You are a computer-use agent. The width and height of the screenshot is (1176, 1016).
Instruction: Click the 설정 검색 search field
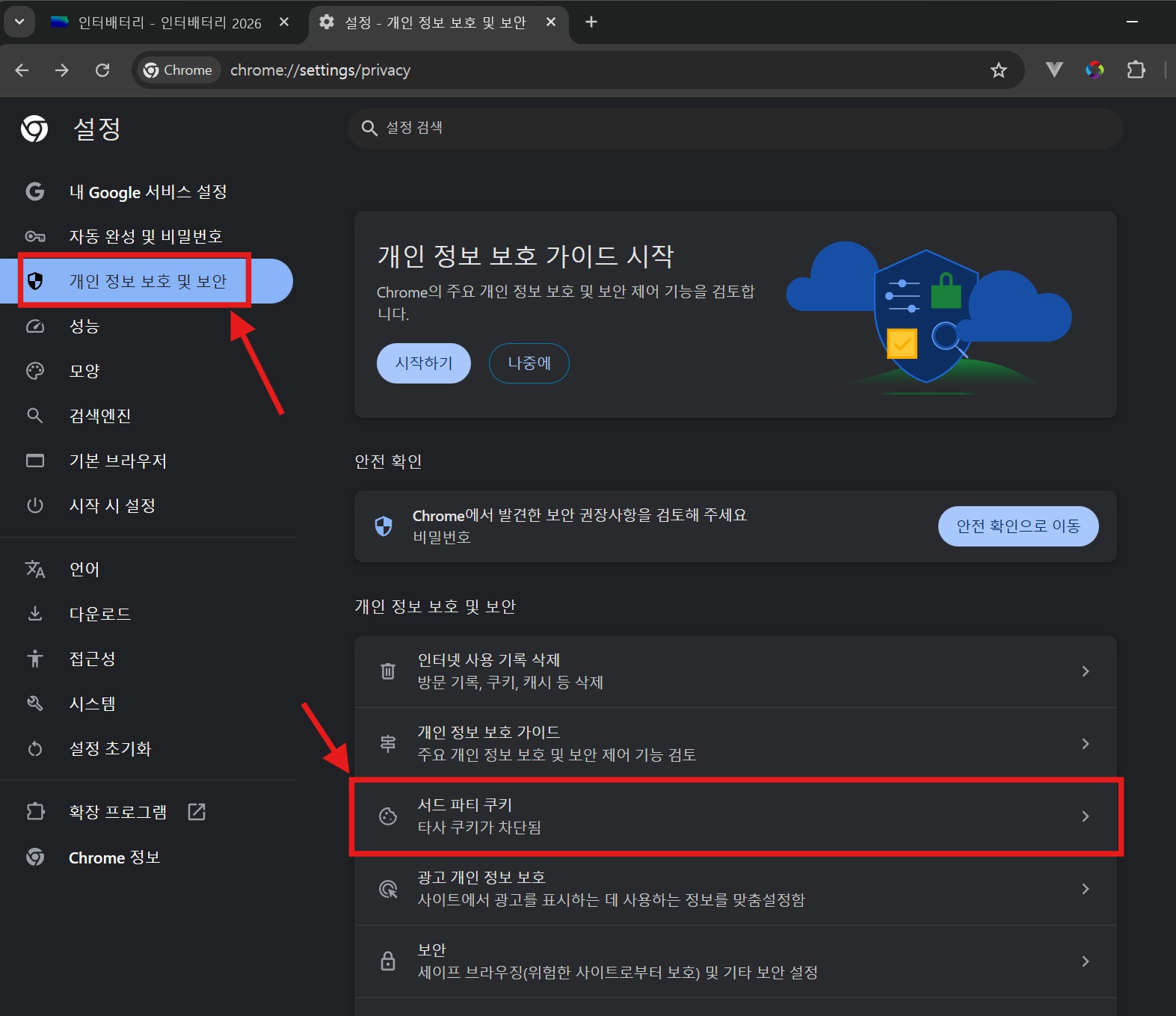tap(735, 128)
